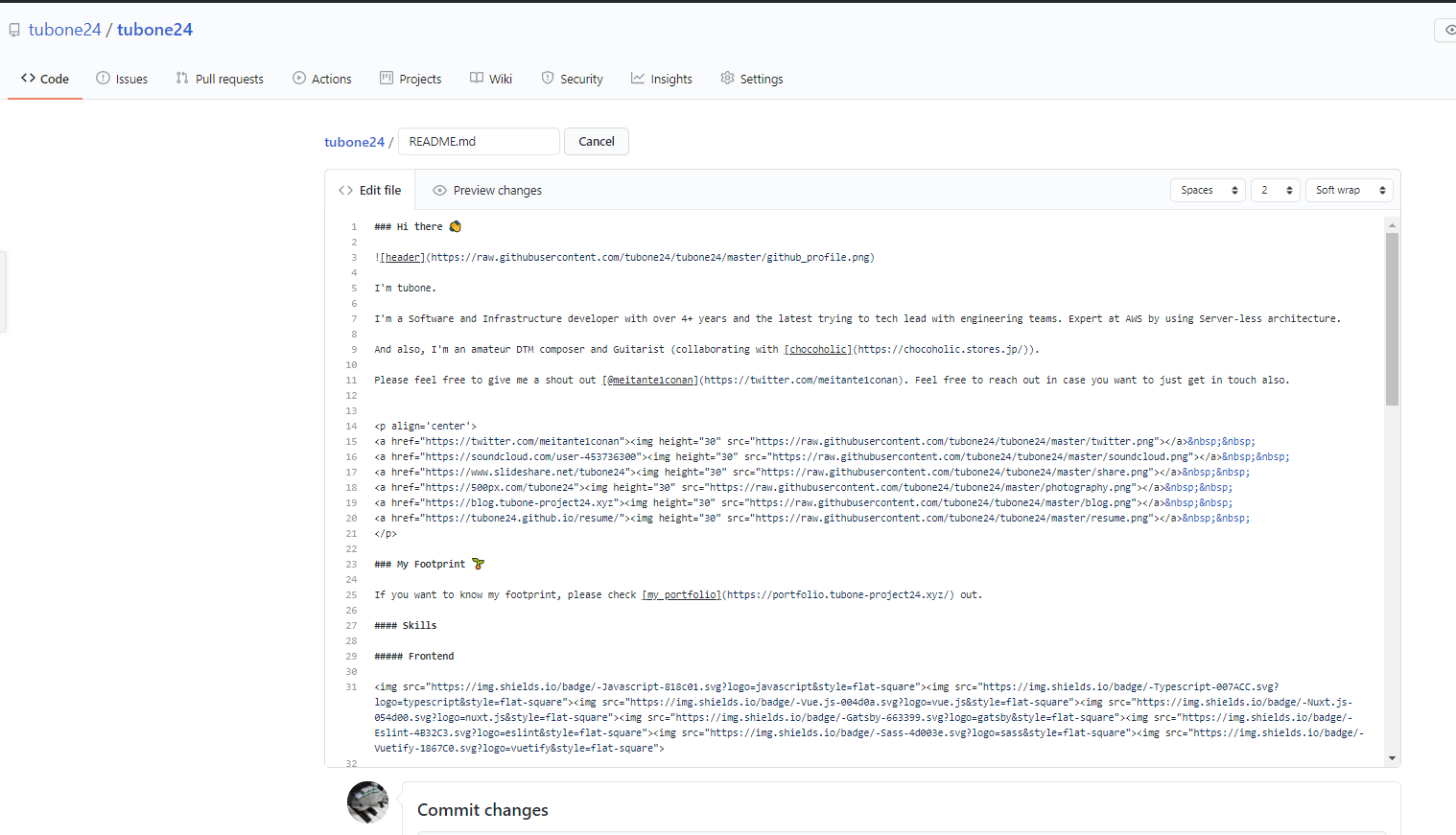Click the Actions play-circle icon
1456x835 pixels.
298,79
